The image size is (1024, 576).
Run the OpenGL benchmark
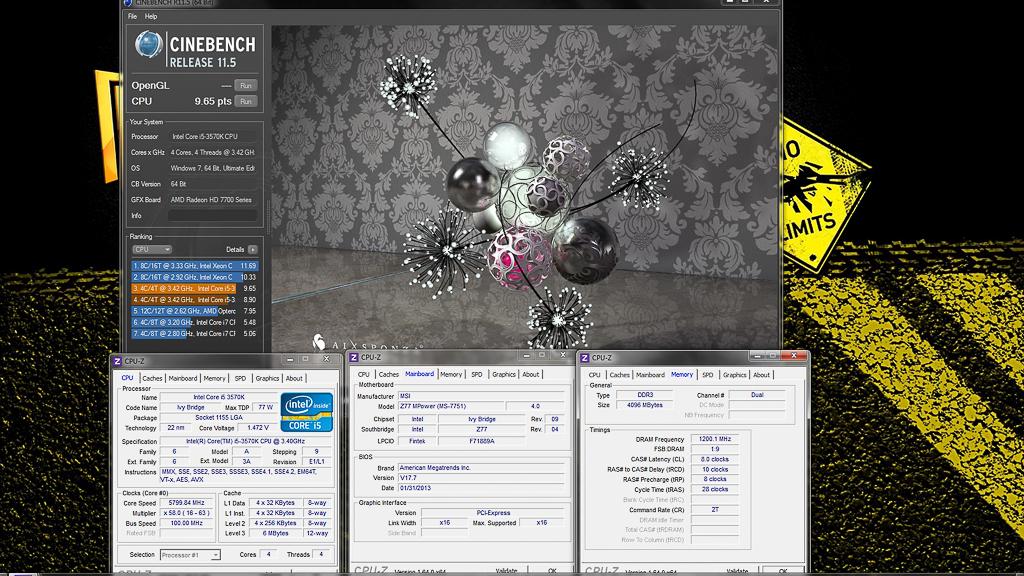pos(246,86)
